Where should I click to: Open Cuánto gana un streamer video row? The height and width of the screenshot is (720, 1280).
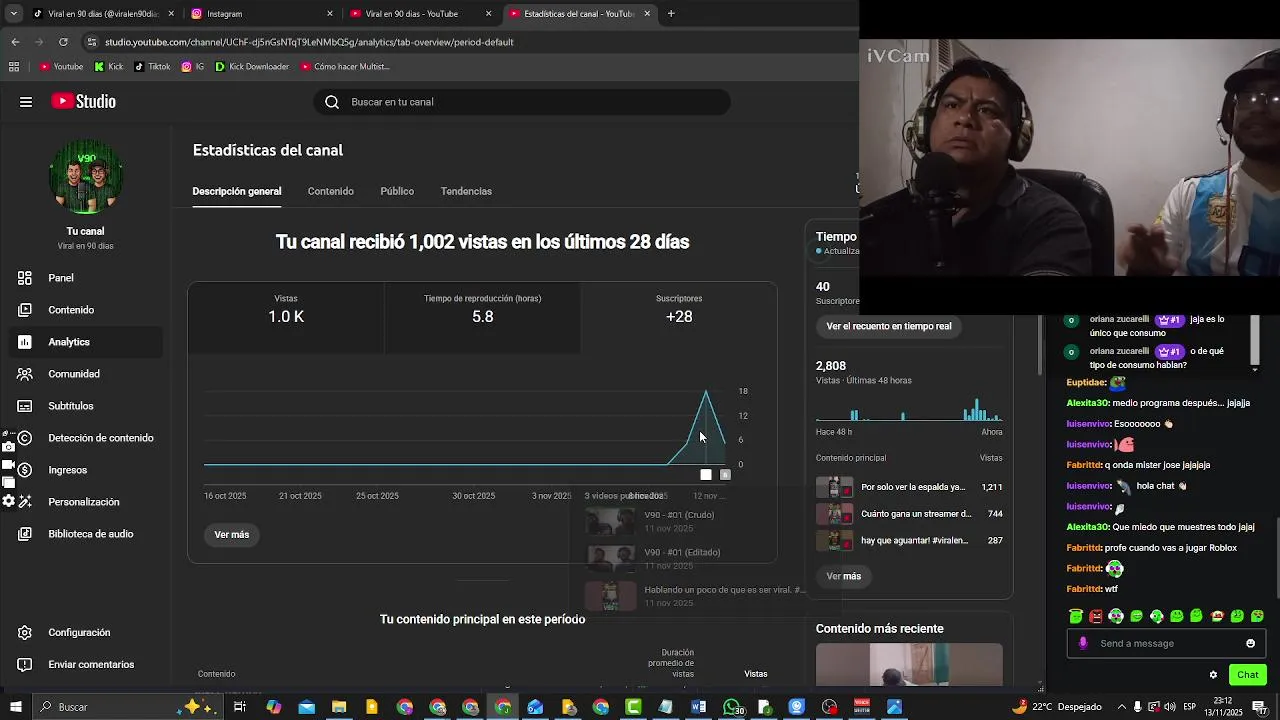[x=909, y=514]
